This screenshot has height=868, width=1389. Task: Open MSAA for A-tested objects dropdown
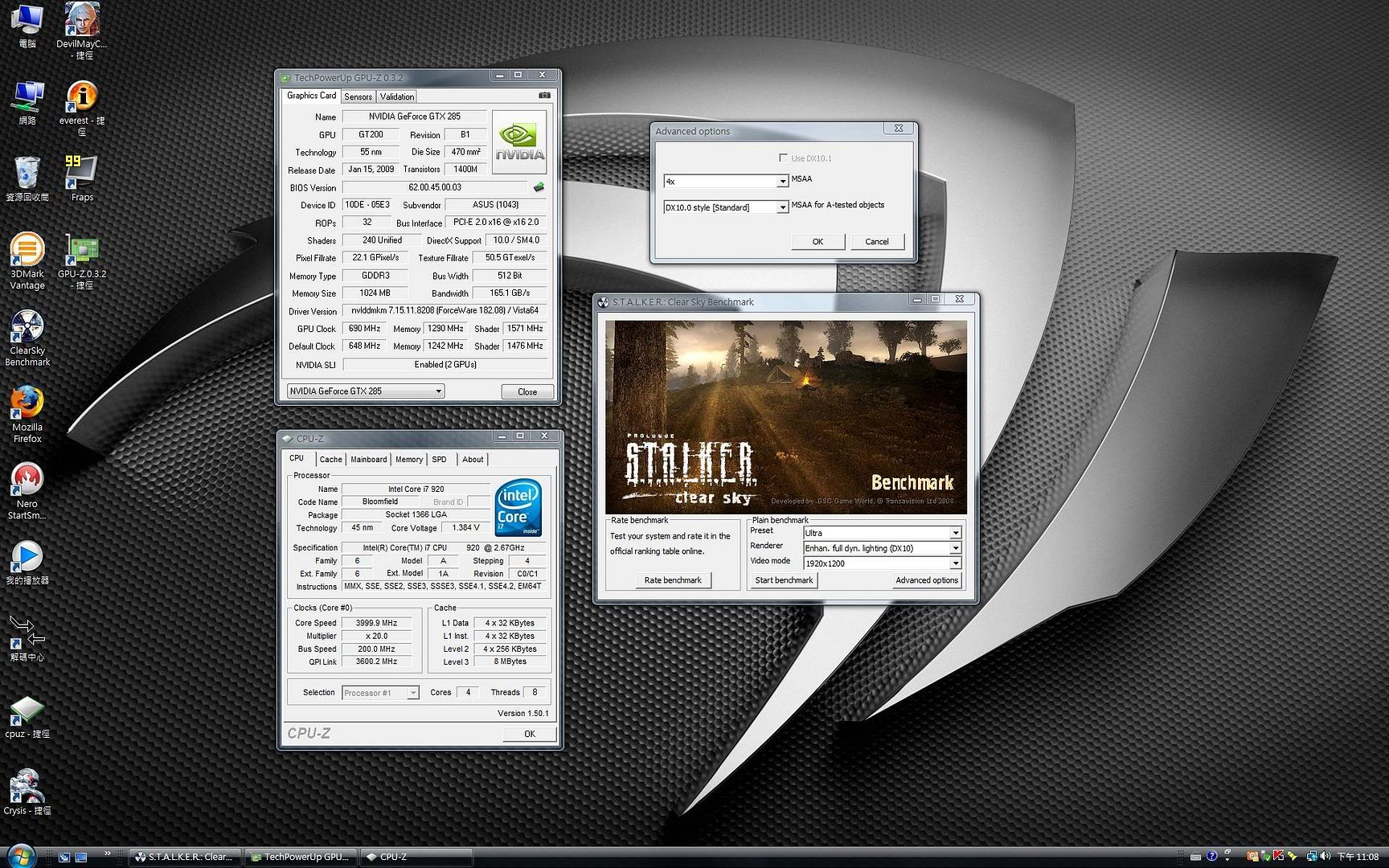coord(726,207)
